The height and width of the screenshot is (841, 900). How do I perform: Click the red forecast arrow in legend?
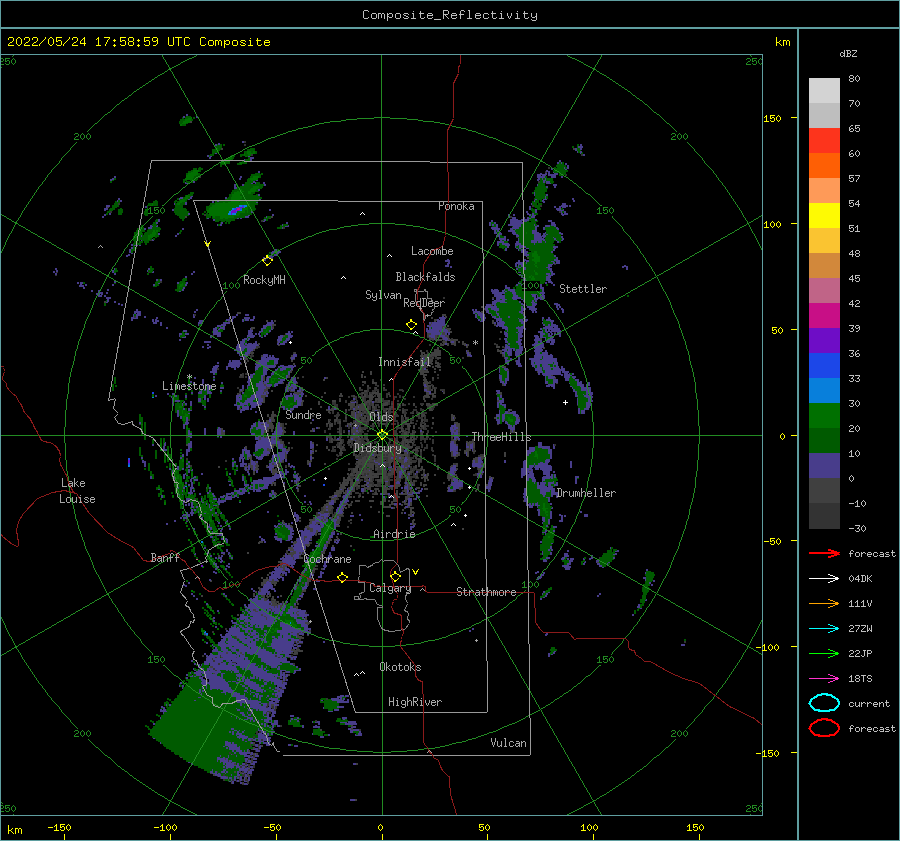(x=824, y=553)
